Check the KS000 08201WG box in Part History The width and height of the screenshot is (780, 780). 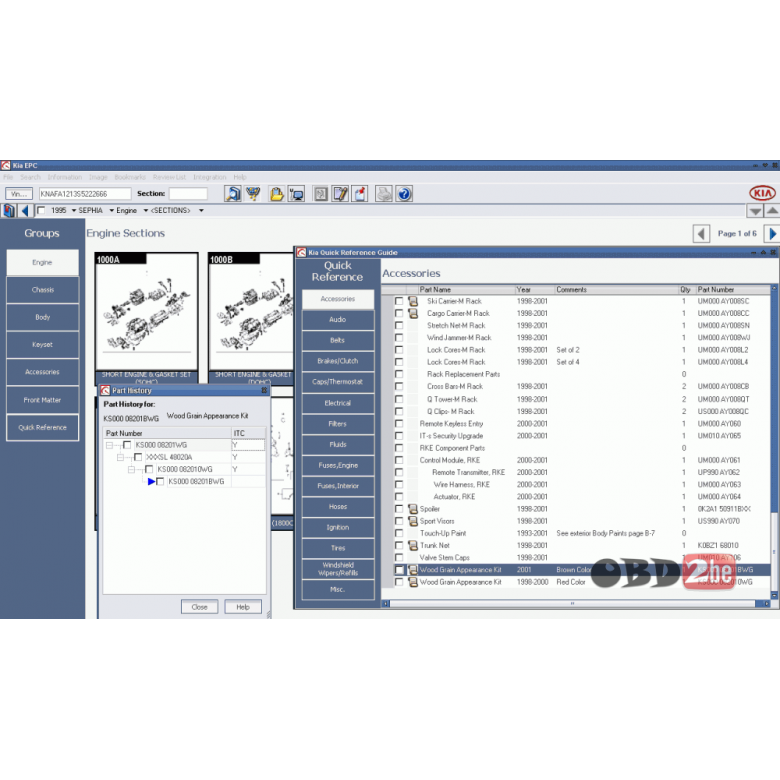coord(127,445)
